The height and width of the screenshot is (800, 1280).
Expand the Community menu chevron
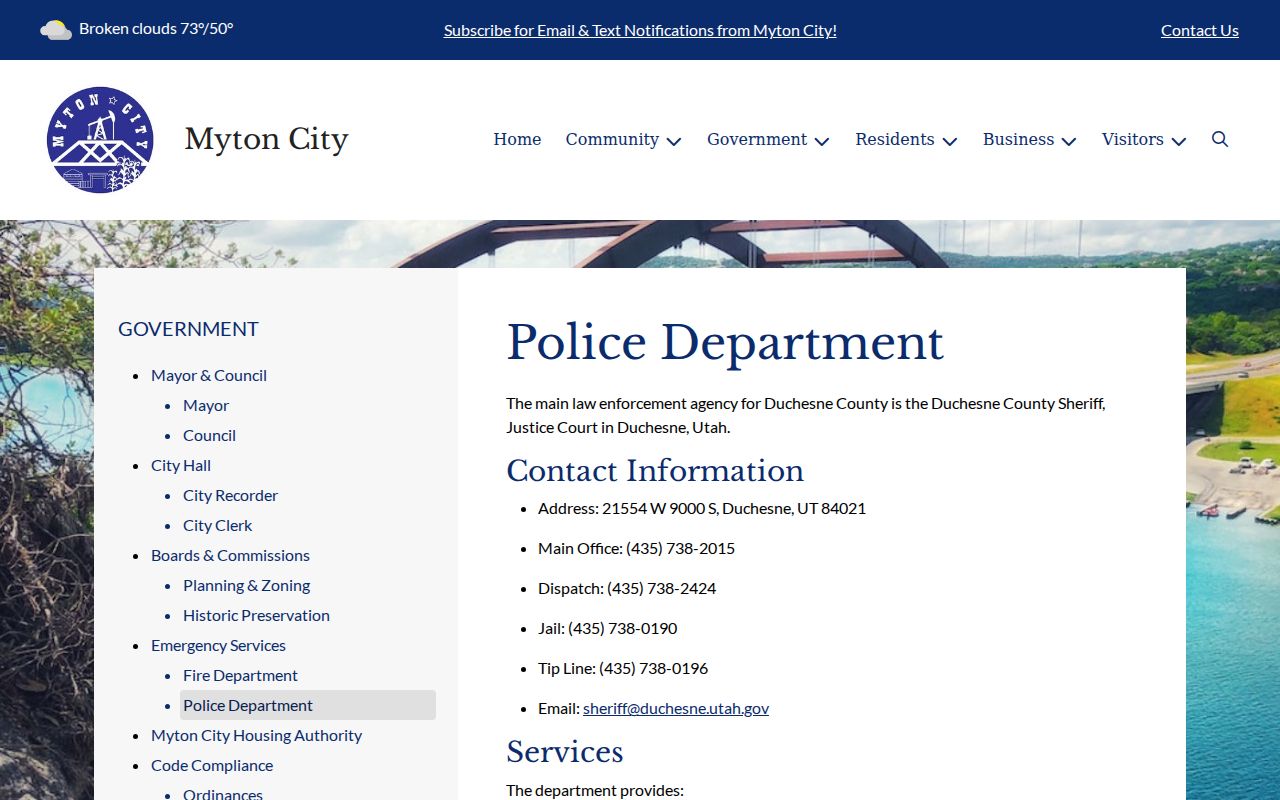[674, 141]
